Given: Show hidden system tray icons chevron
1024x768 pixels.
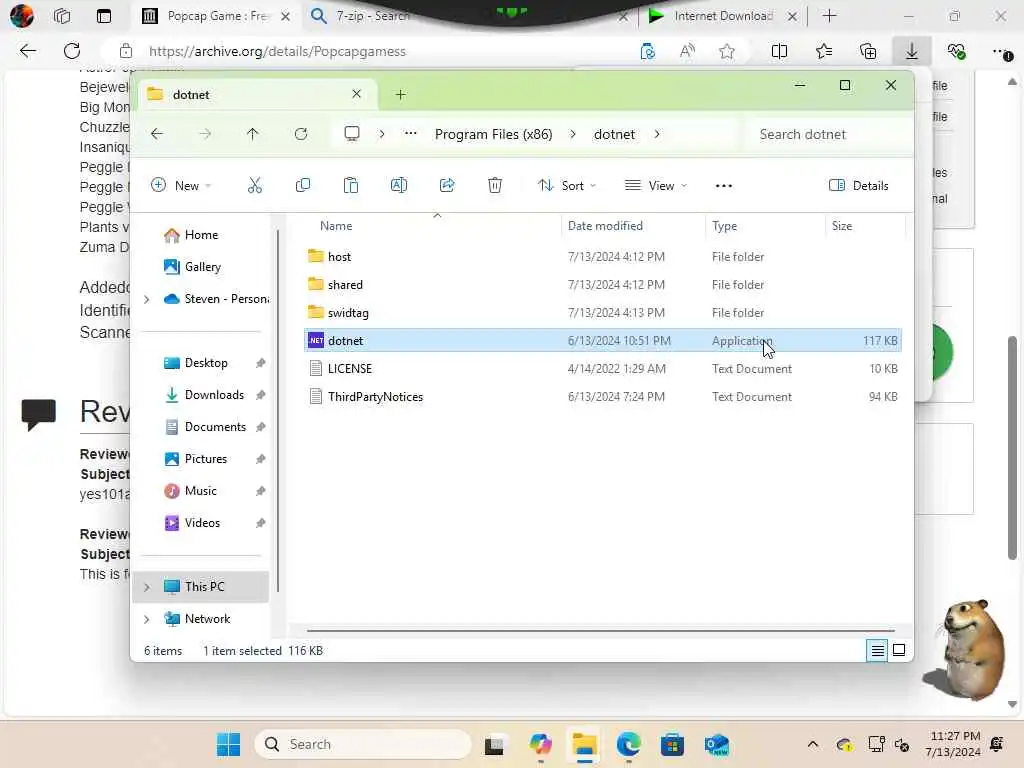Looking at the screenshot, I should tap(812, 744).
